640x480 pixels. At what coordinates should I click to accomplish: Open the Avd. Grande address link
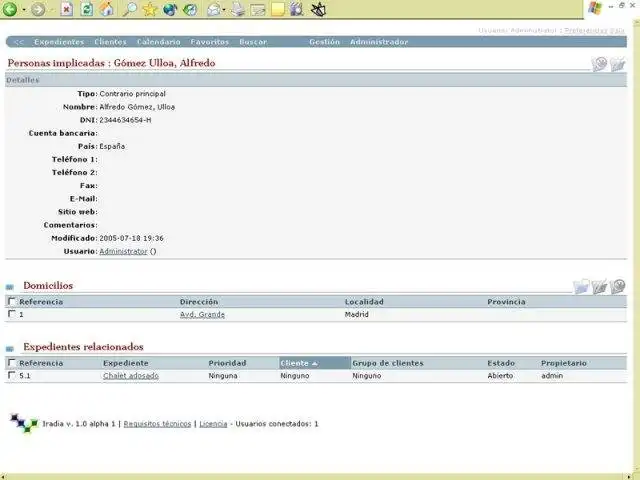click(202, 314)
